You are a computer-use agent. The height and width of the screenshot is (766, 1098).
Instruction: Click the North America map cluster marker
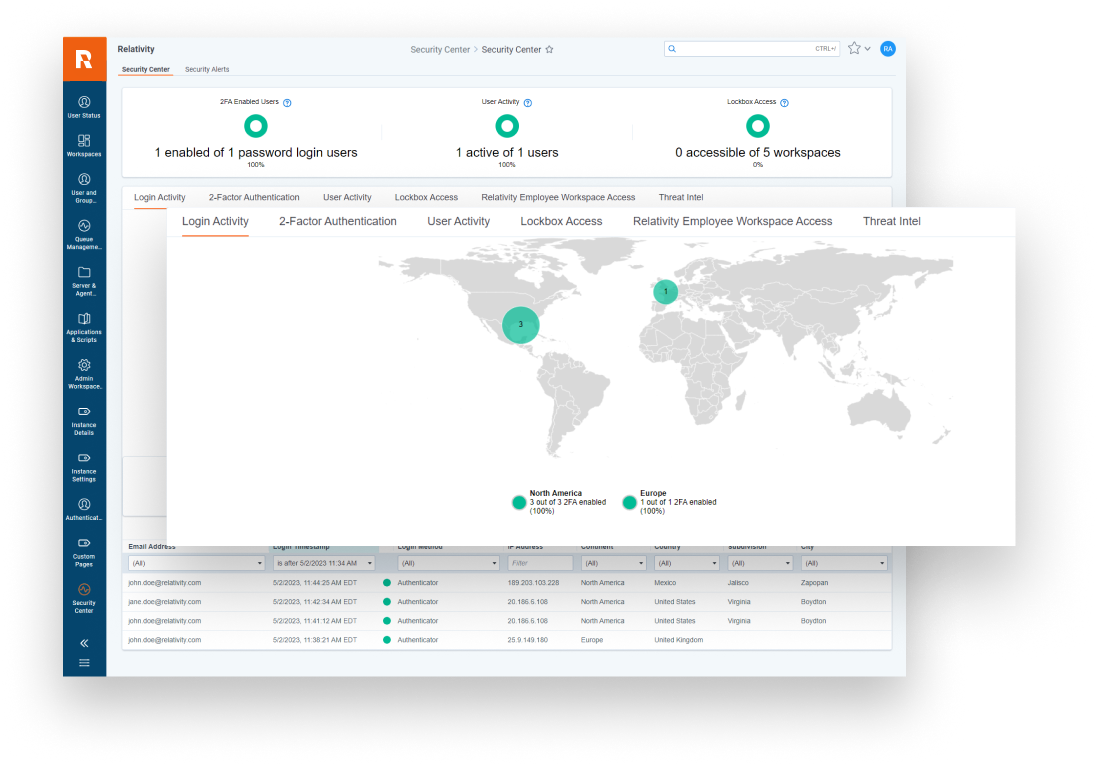[520, 325]
